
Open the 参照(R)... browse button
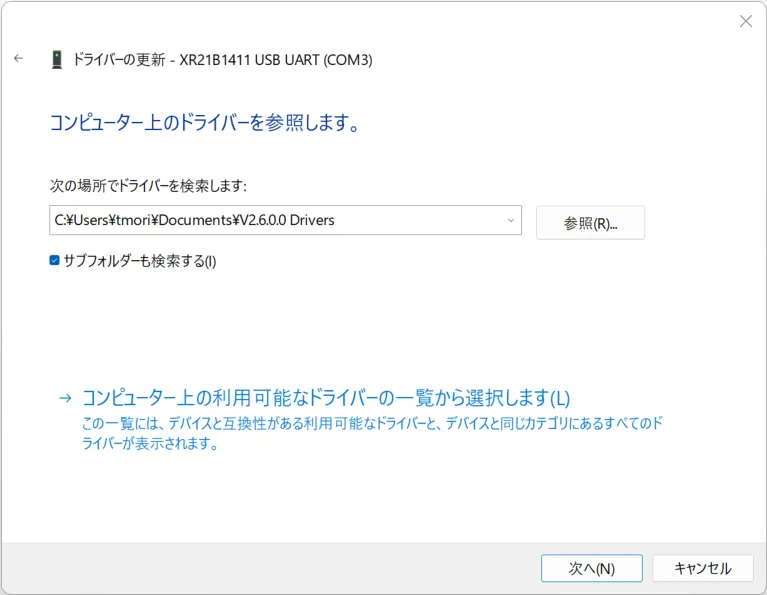(590, 223)
